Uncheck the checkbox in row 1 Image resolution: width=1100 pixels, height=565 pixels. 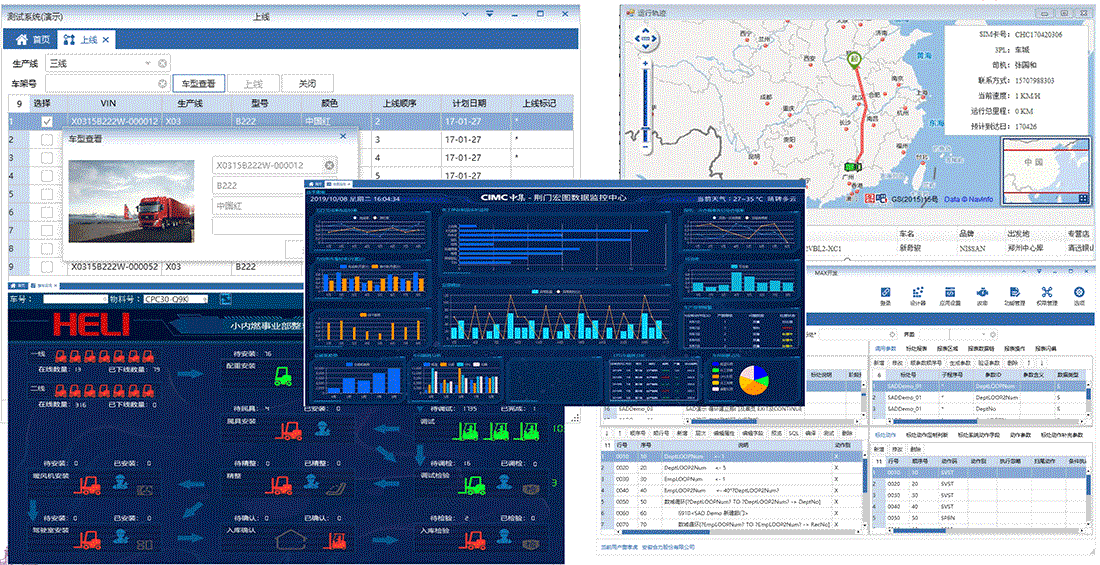click(x=46, y=122)
